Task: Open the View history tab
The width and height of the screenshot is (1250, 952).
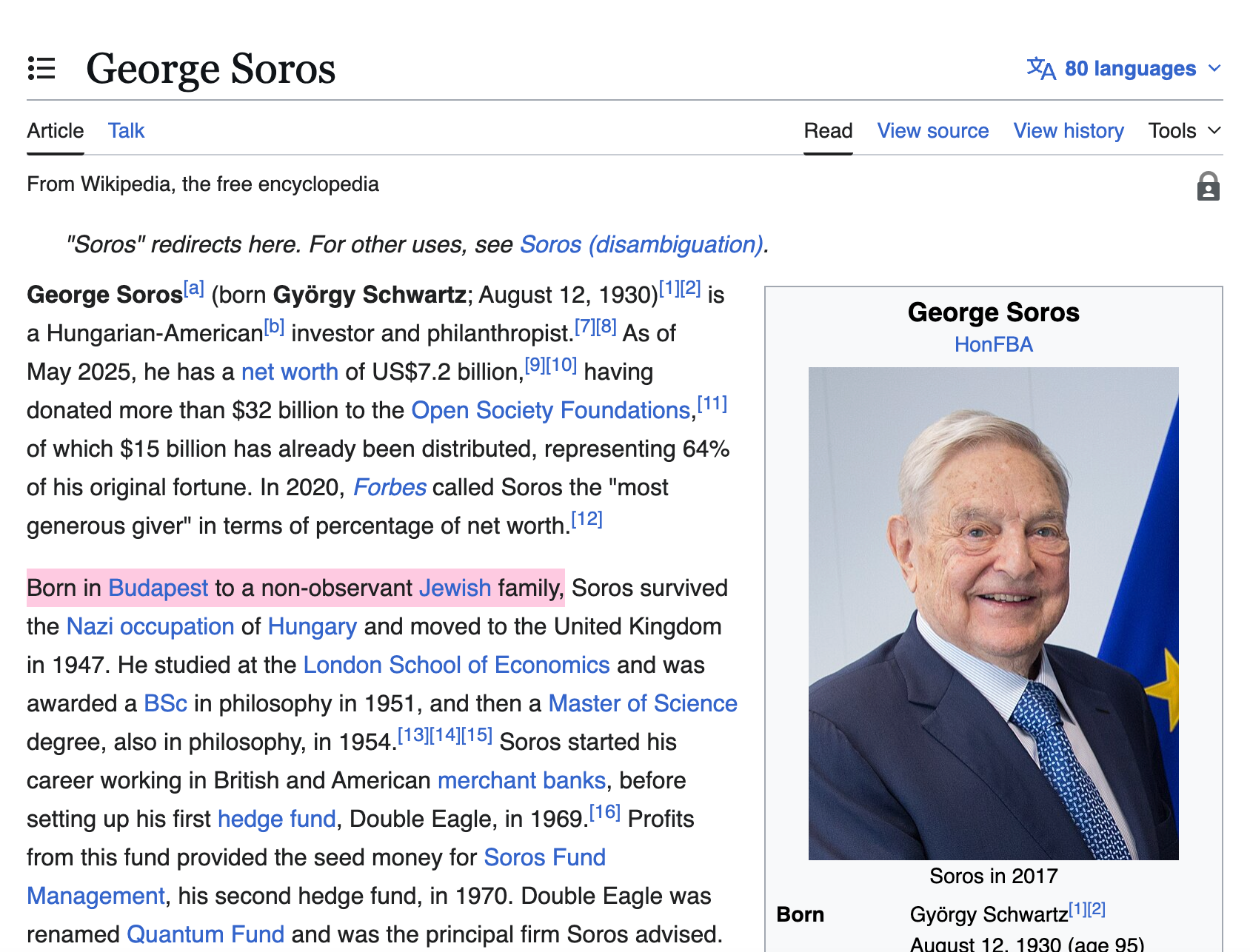Action: (x=1068, y=131)
